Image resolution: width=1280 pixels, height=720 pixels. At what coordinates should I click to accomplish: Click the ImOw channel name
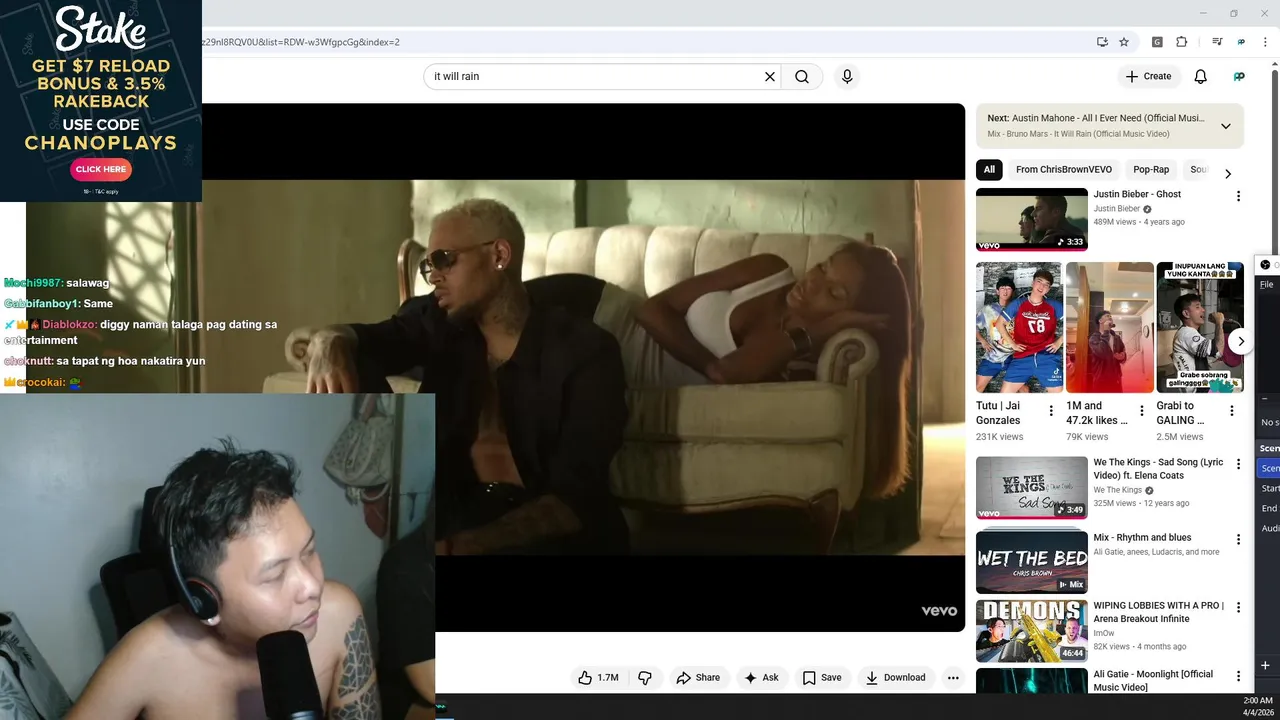click(x=1103, y=633)
